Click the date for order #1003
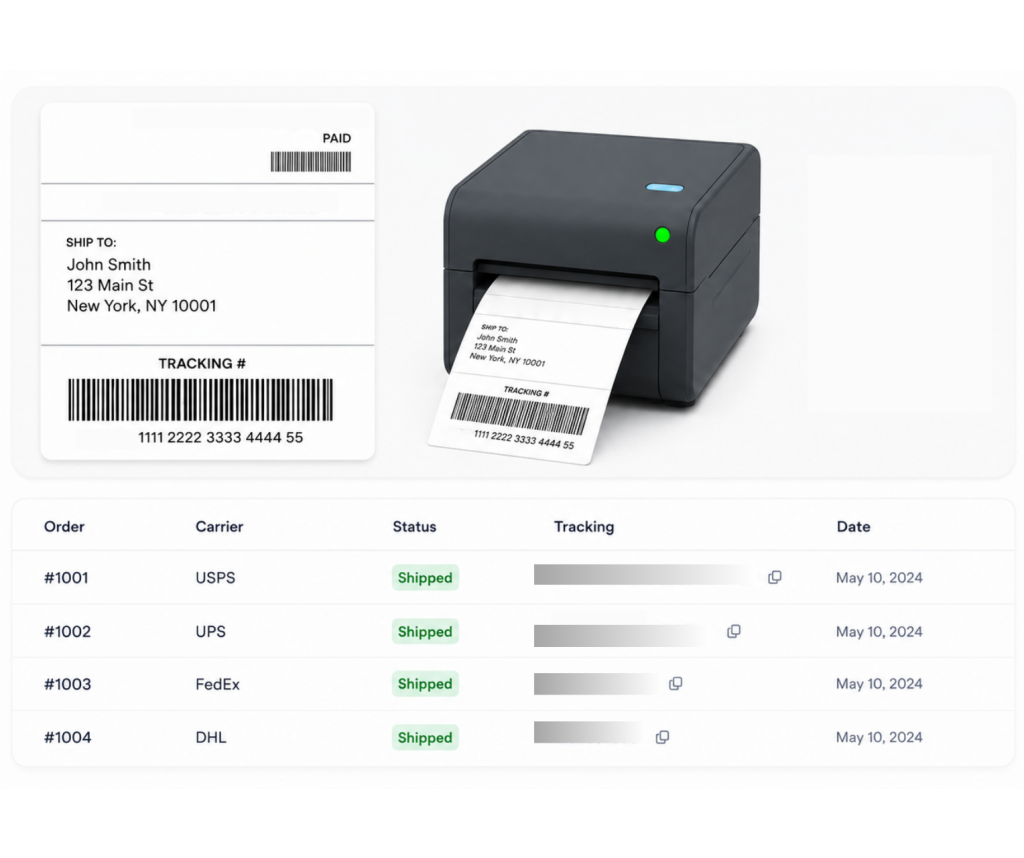Image resolution: width=1024 pixels, height=858 pixels. (x=879, y=684)
